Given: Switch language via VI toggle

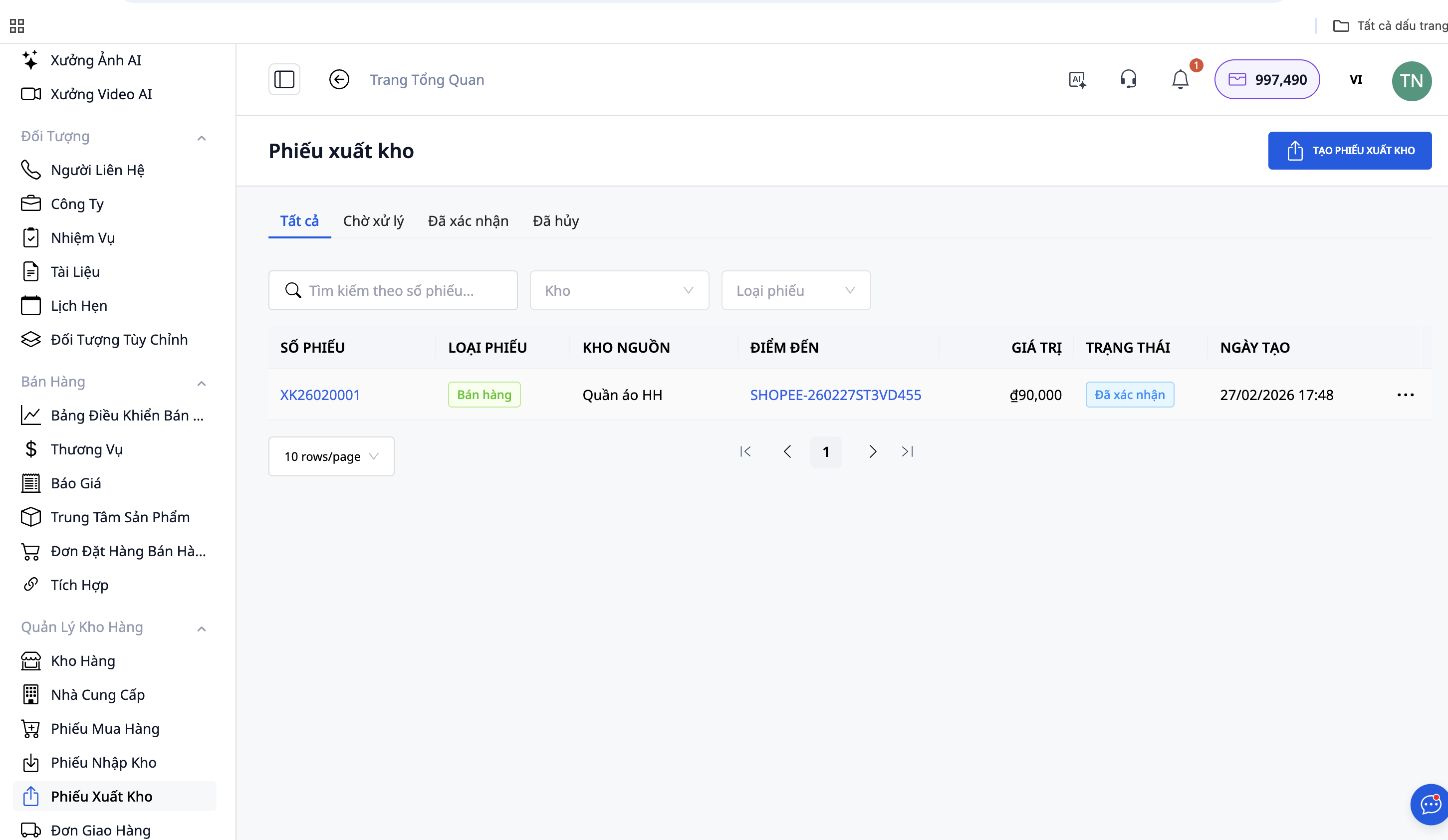Looking at the screenshot, I should [1356, 79].
